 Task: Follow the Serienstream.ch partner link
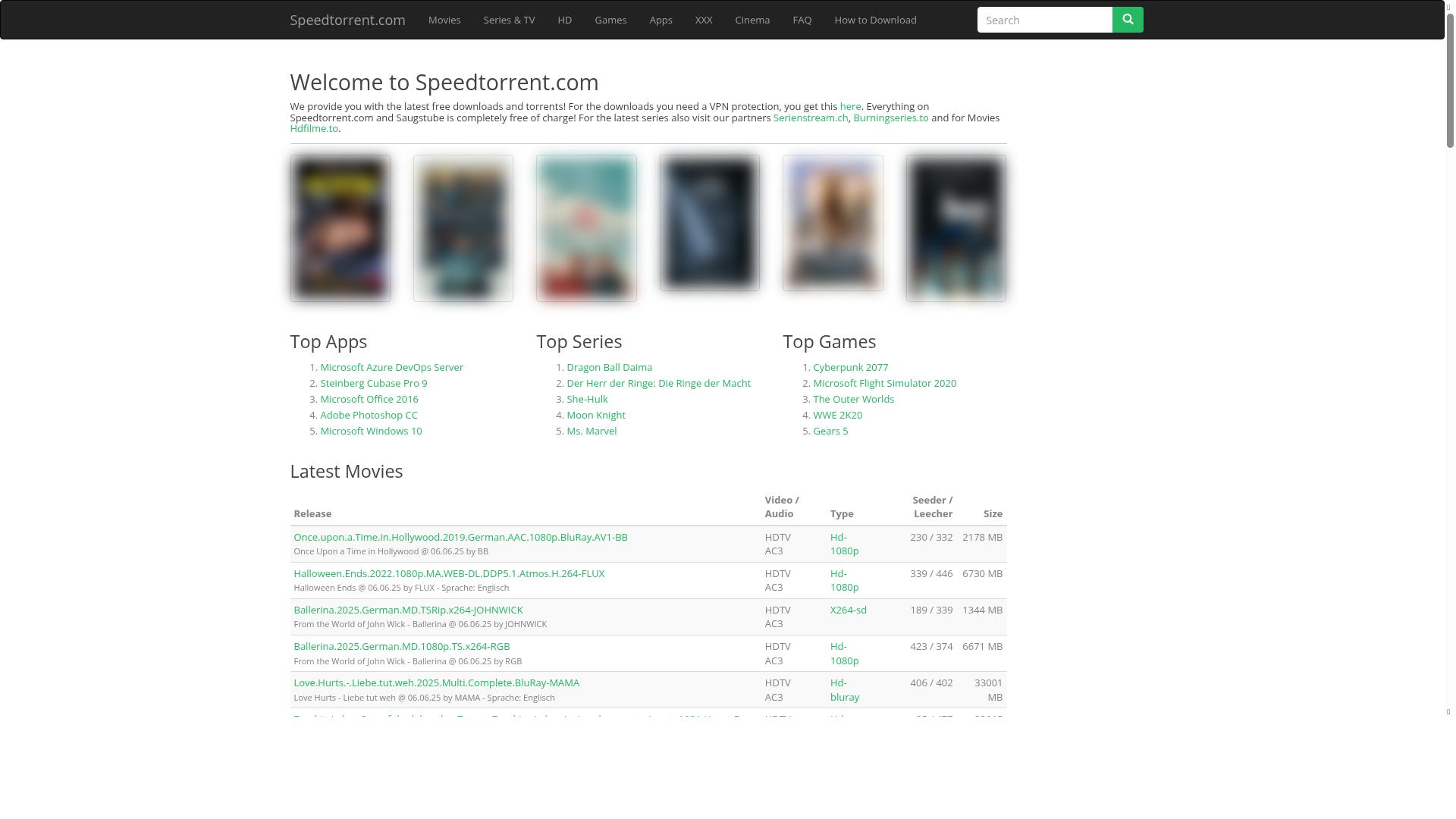coord(810,118)
